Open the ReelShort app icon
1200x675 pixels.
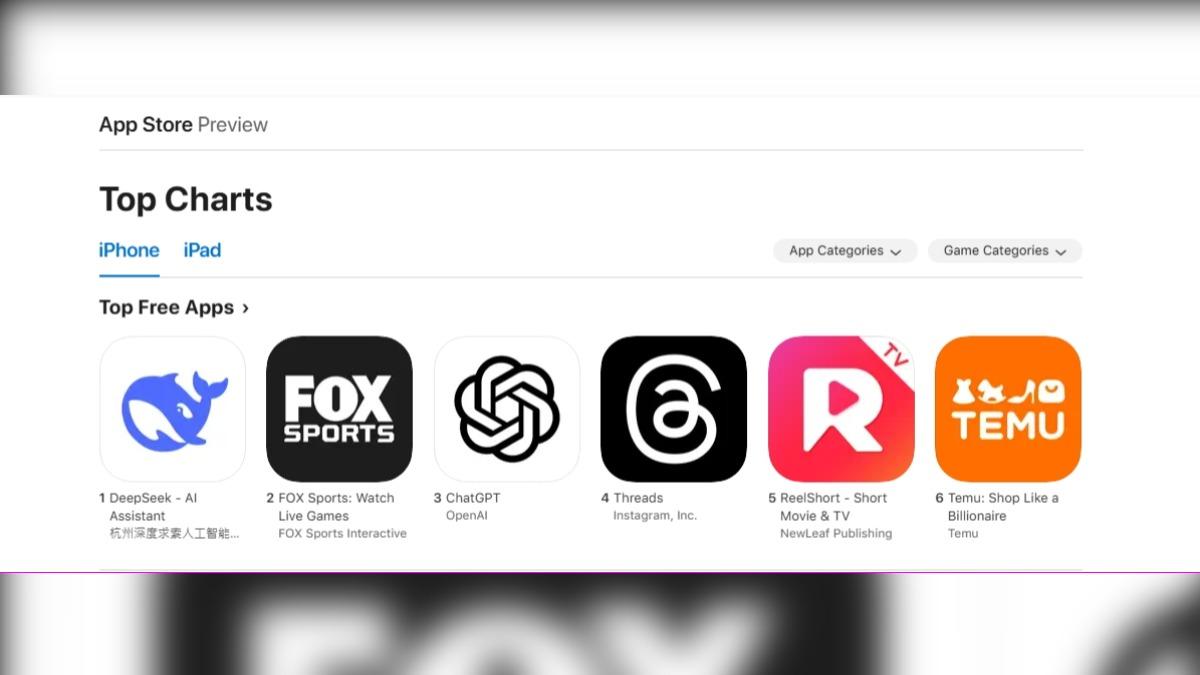coord(841,409)
